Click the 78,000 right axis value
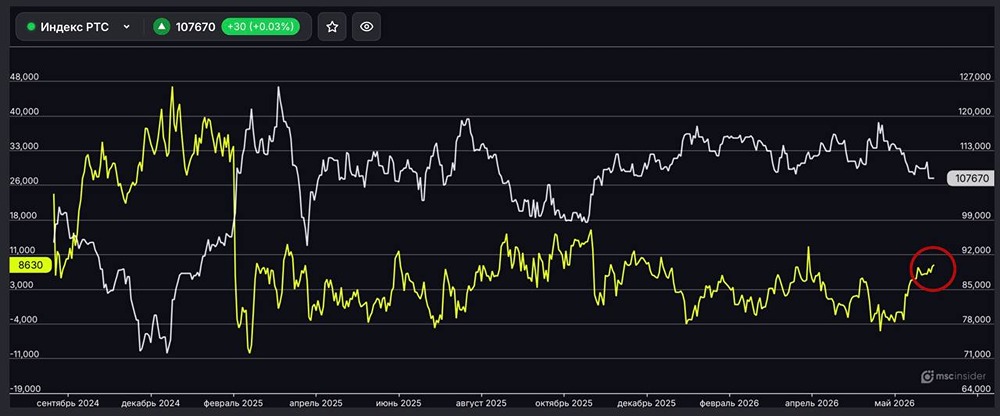 (977, 320)
